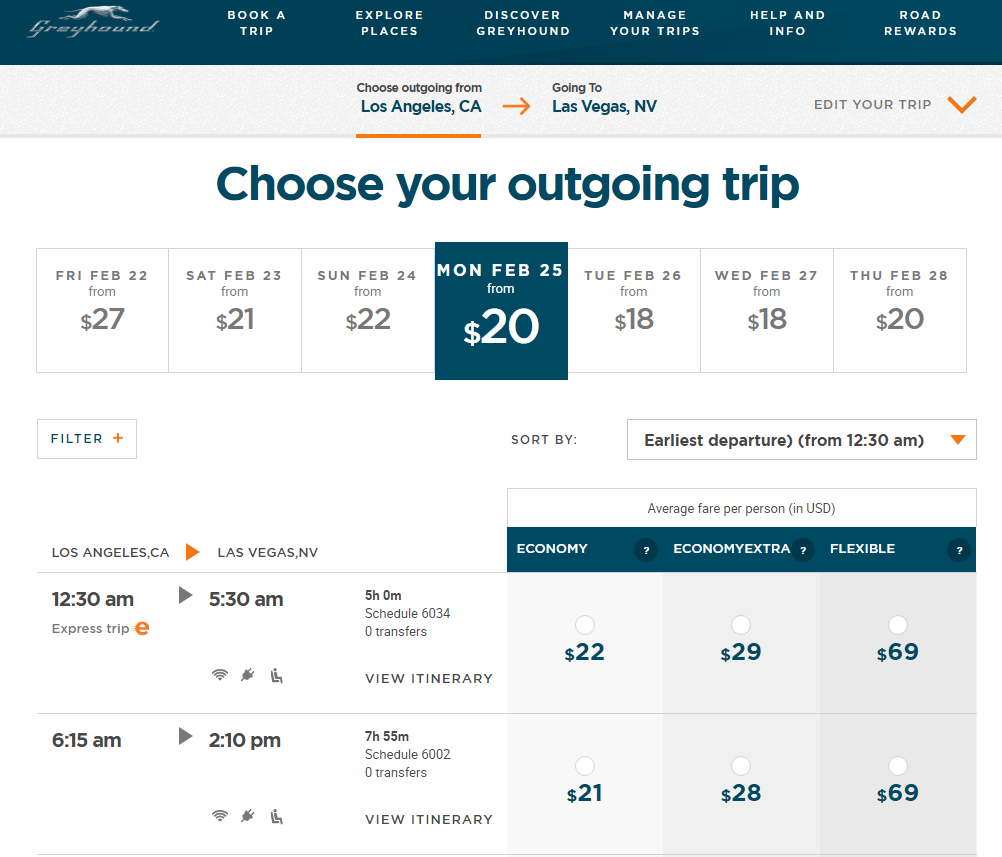Open the Road Rewards menu
The width and height of the screenshot is (1002, 857).
pos(920,23)
